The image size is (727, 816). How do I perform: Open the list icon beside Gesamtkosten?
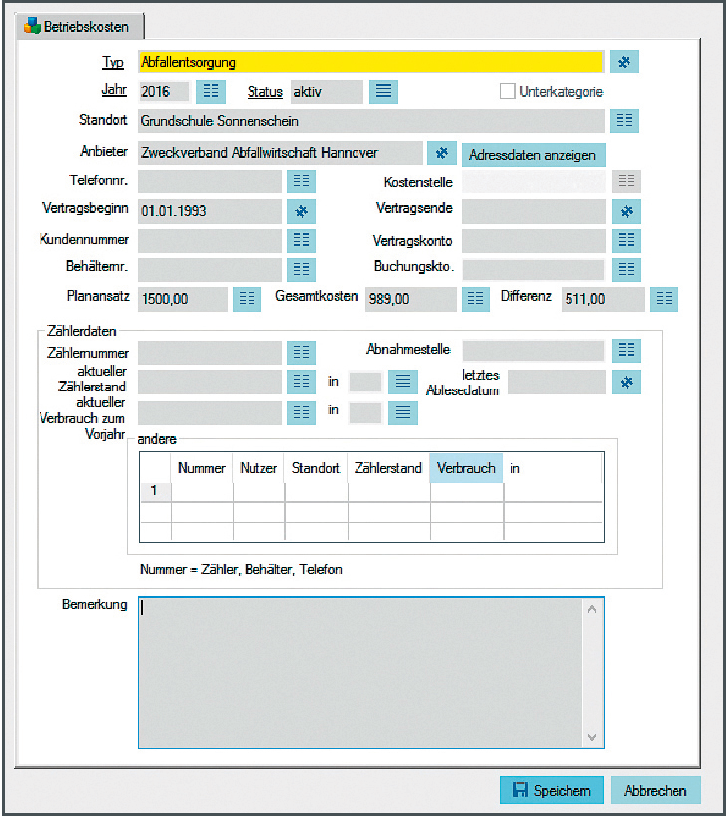[x=475, y=299]
